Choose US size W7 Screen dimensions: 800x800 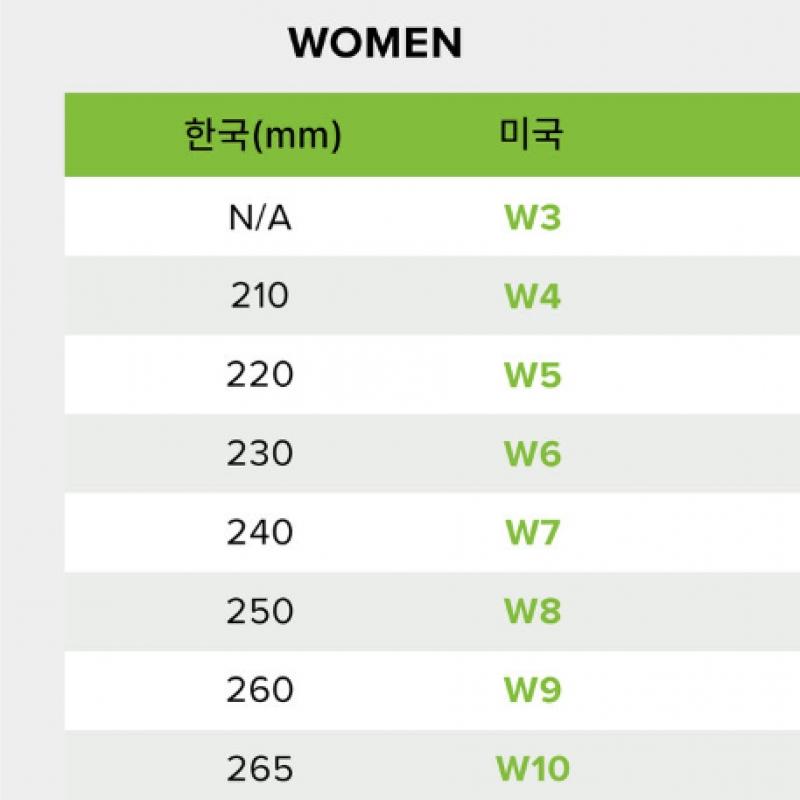532,533
